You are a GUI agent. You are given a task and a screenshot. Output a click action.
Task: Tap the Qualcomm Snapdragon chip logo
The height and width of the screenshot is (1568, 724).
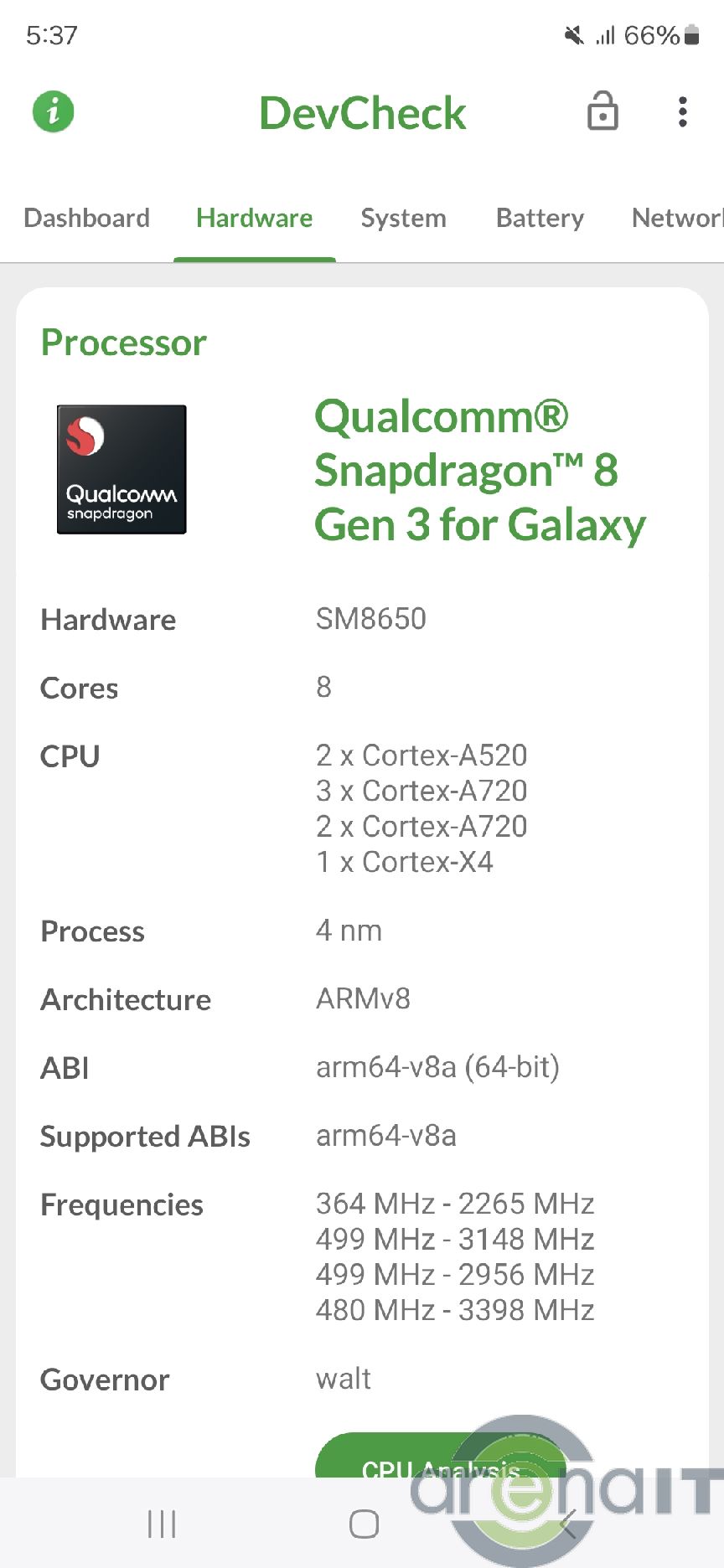[122, 469]
